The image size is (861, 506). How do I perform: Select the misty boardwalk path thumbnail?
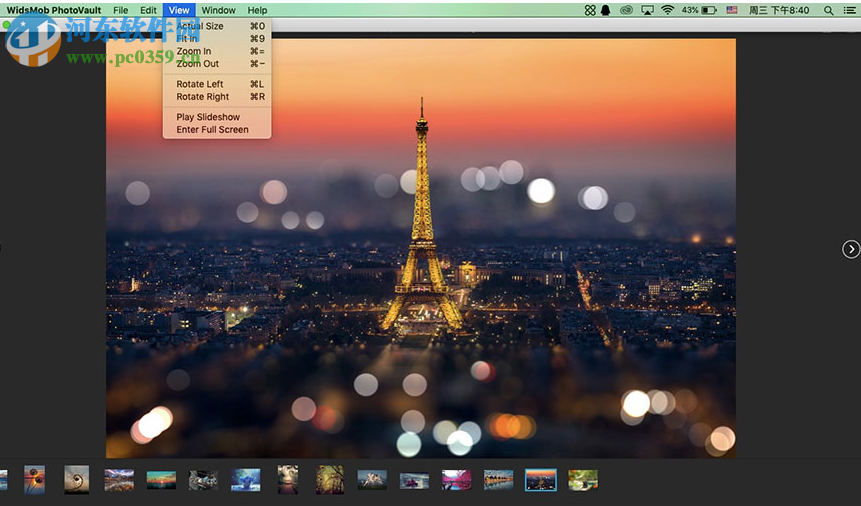click(288, 479)
